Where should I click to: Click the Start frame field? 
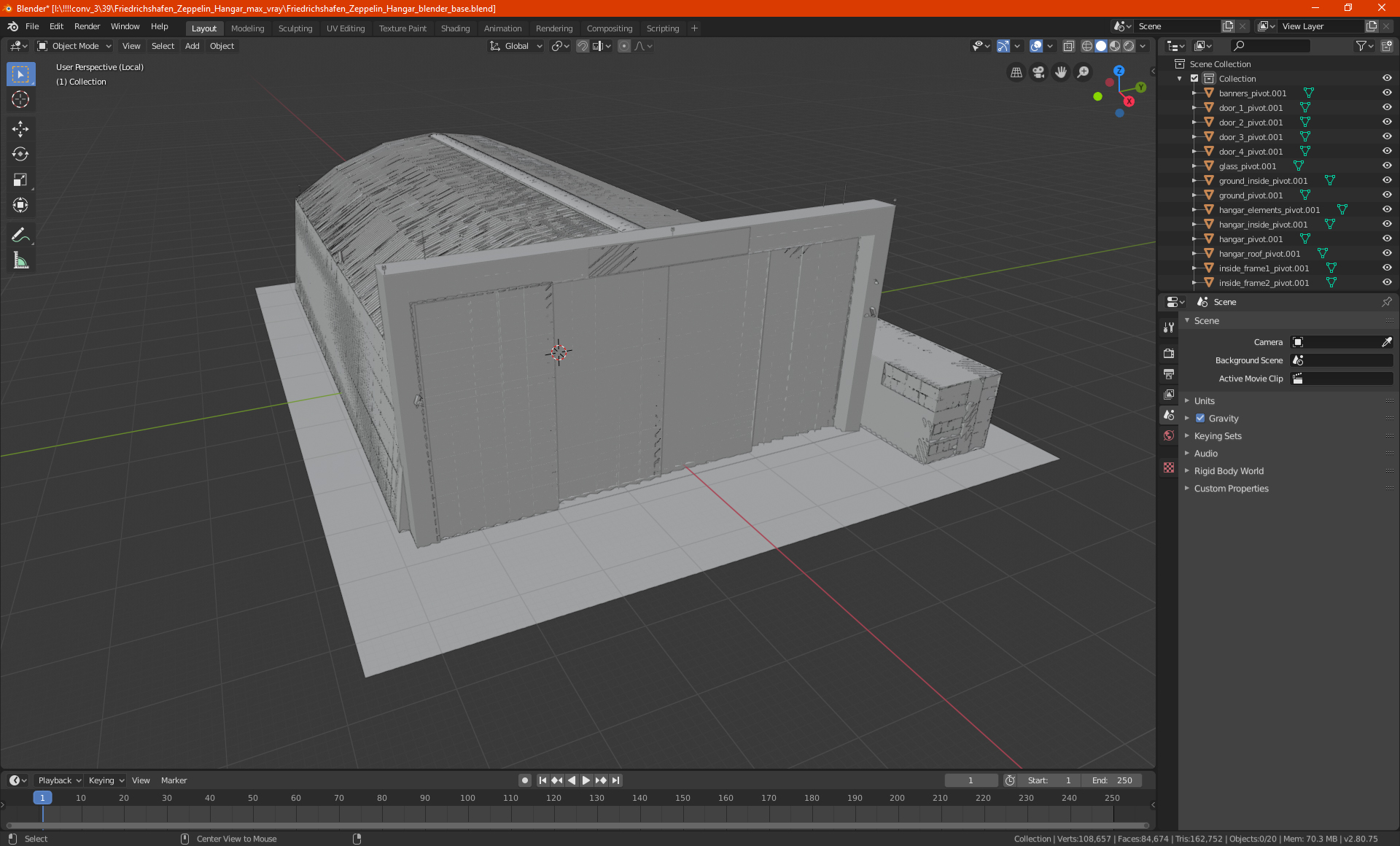[x=1049, y=780]
